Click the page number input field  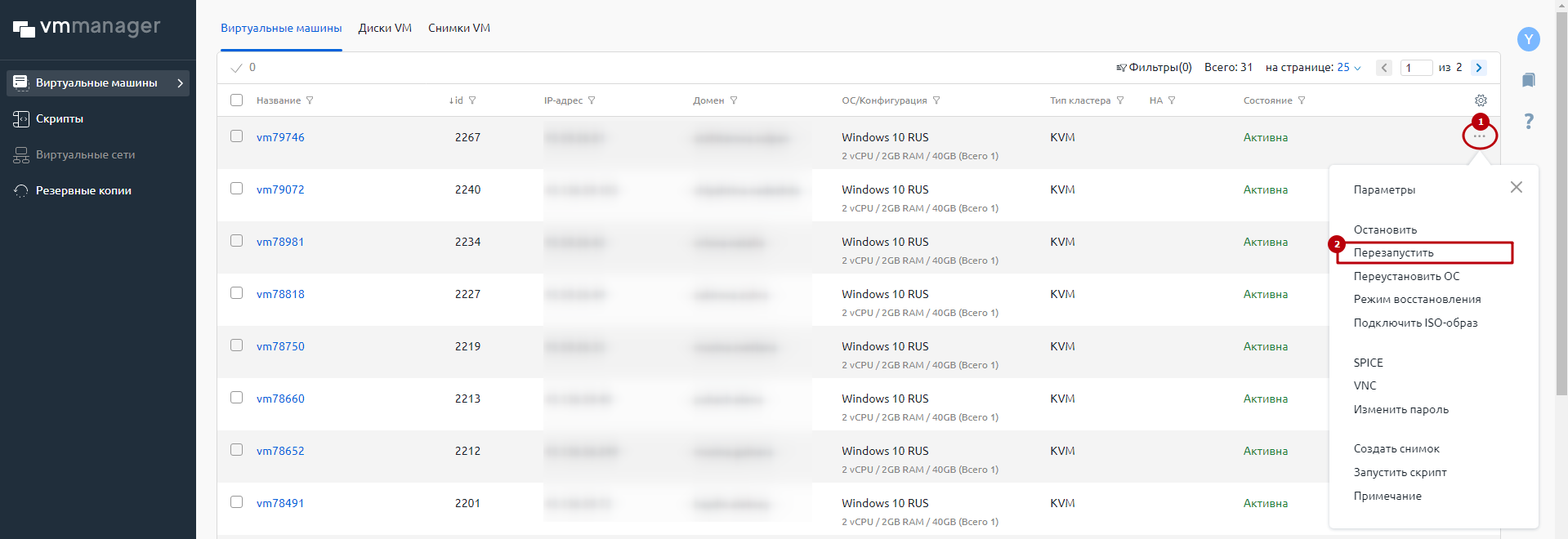click(x=1416, y=68)
